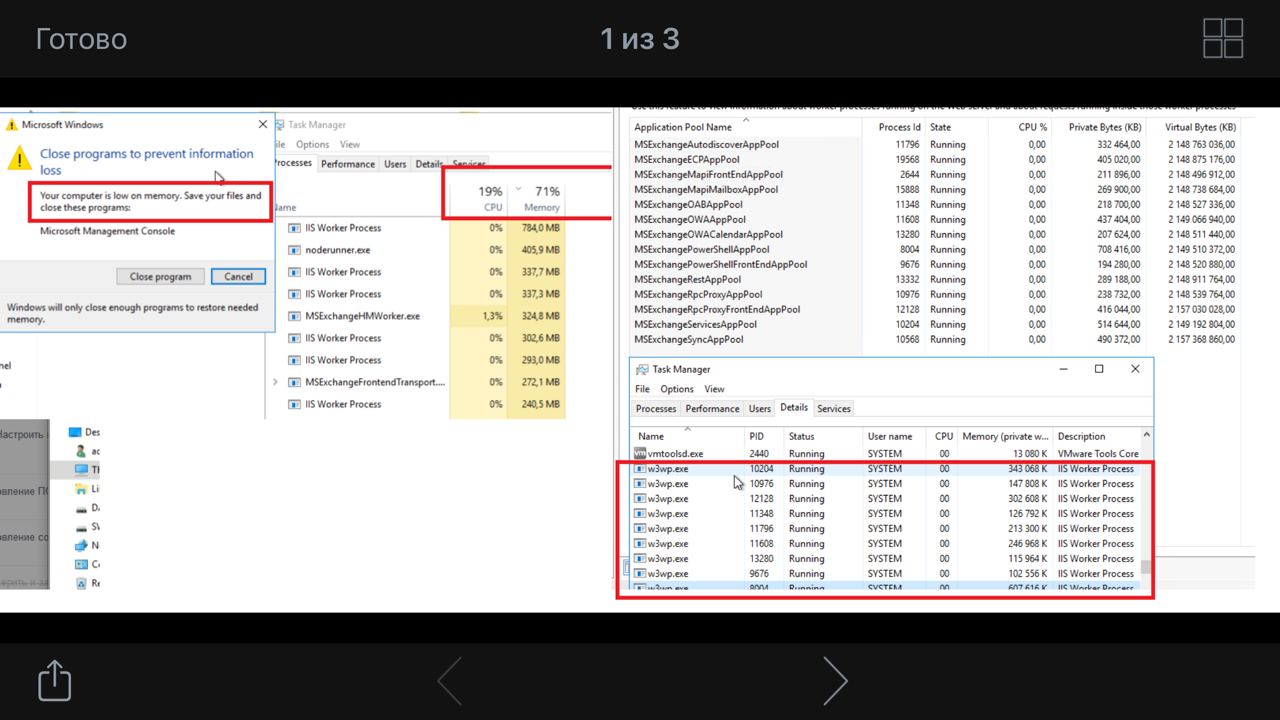Click the MSExchangeHMWorker.exe process icon
The image size is (1280, 720).
tap(294, 316)
